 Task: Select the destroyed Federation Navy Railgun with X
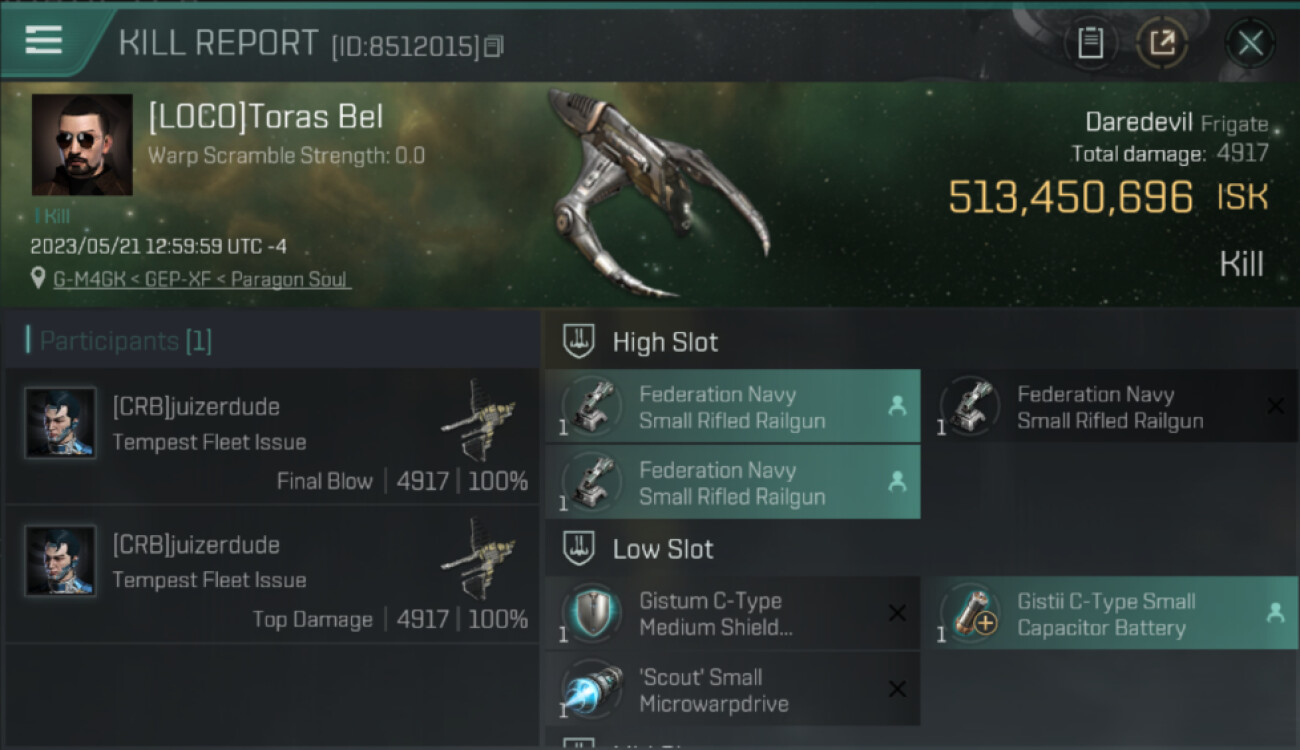tap(1119, 407)
